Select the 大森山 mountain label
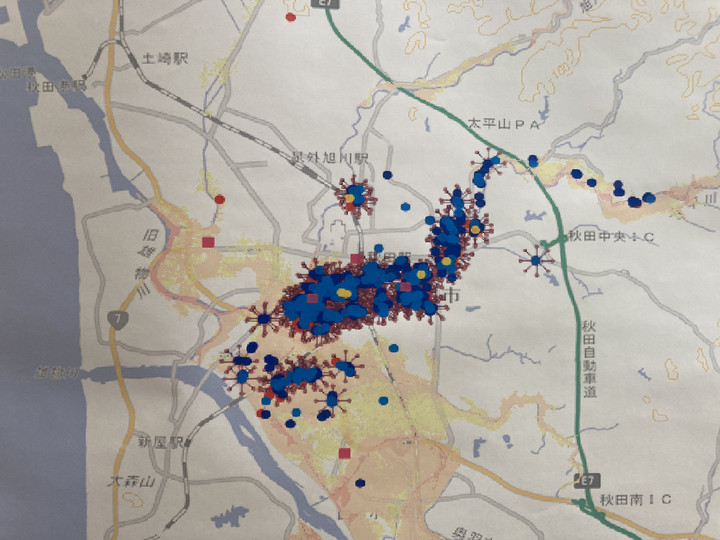This screenshot has width=720, height=540. point(133,482)
